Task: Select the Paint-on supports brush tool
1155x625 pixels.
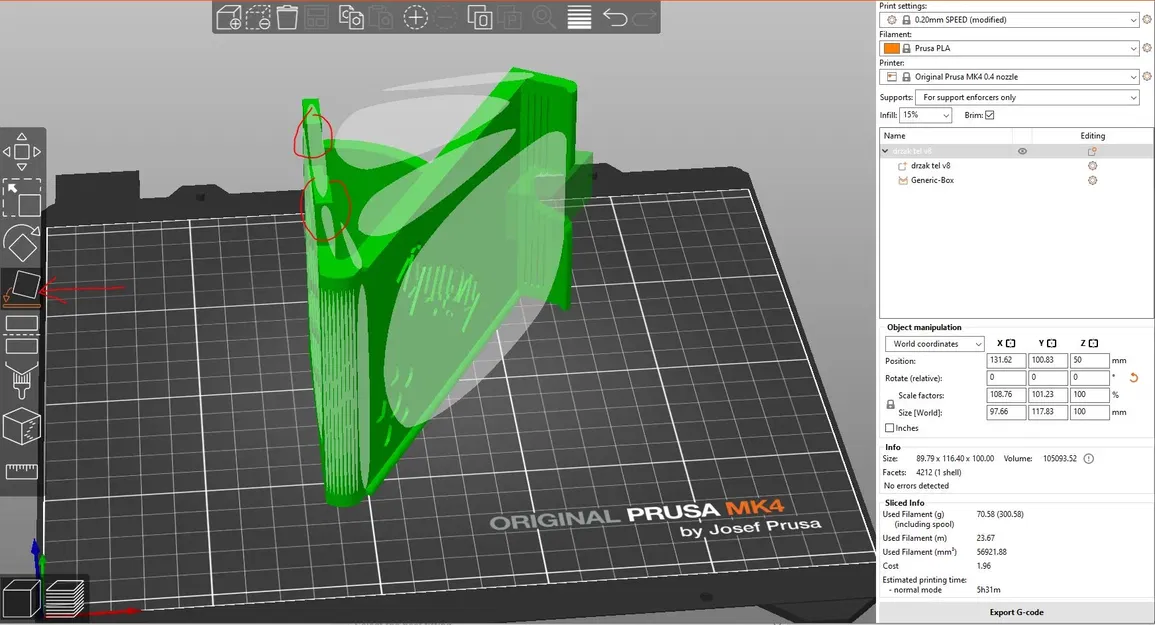Action: click(x=21, y=380)
